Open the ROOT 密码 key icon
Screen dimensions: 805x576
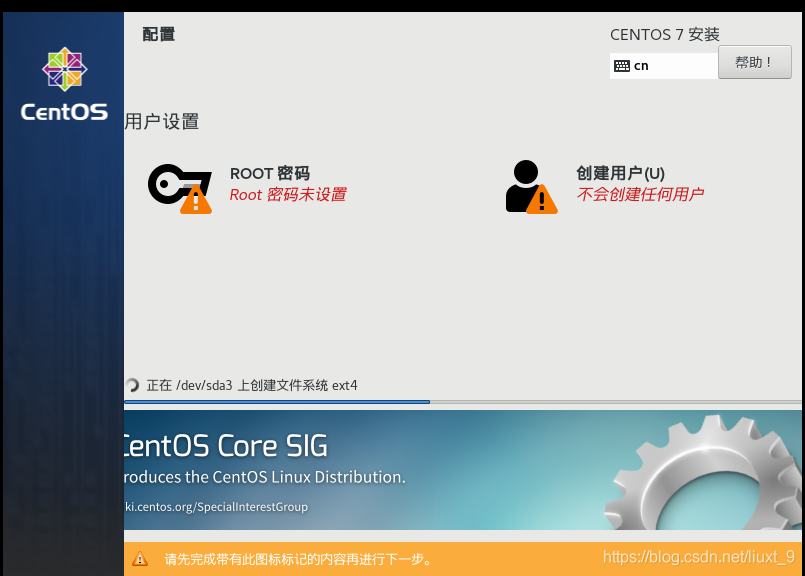(180, 188)
